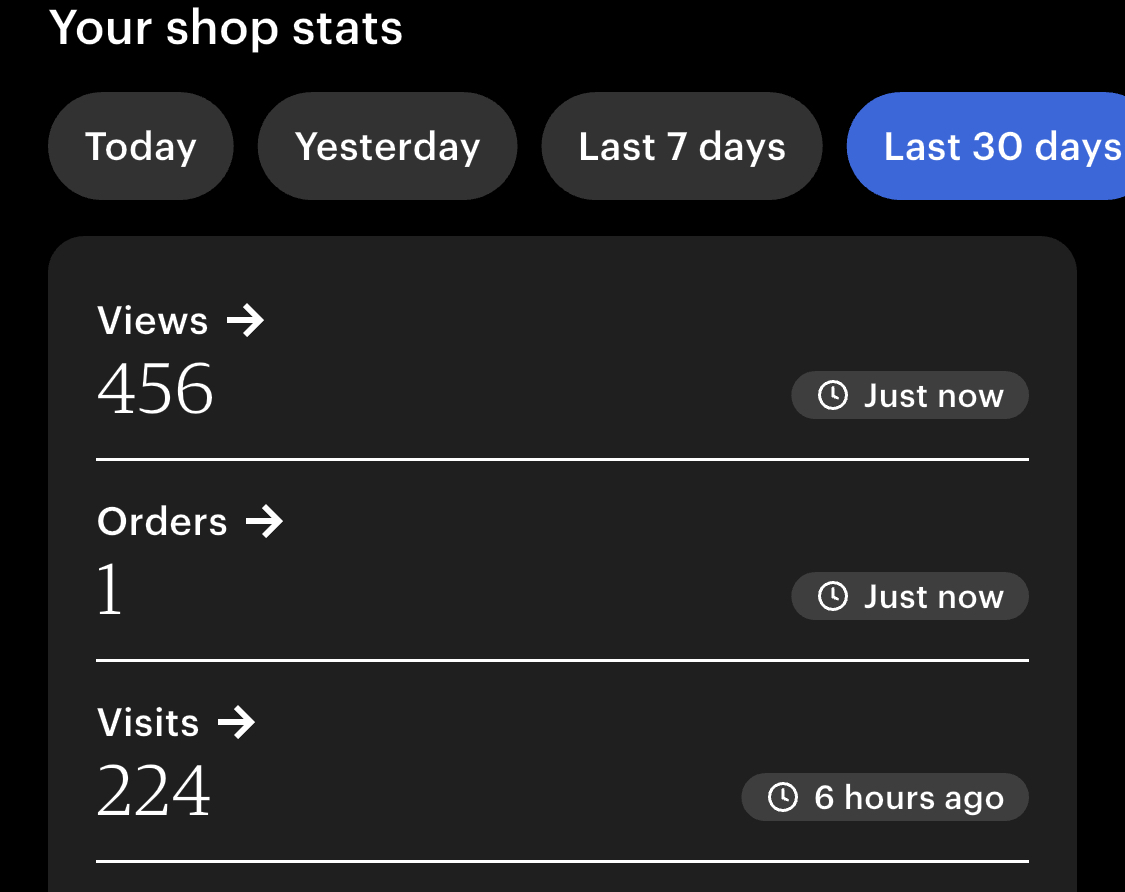Open the Visits stats detail link

click(x=149, y=723)
